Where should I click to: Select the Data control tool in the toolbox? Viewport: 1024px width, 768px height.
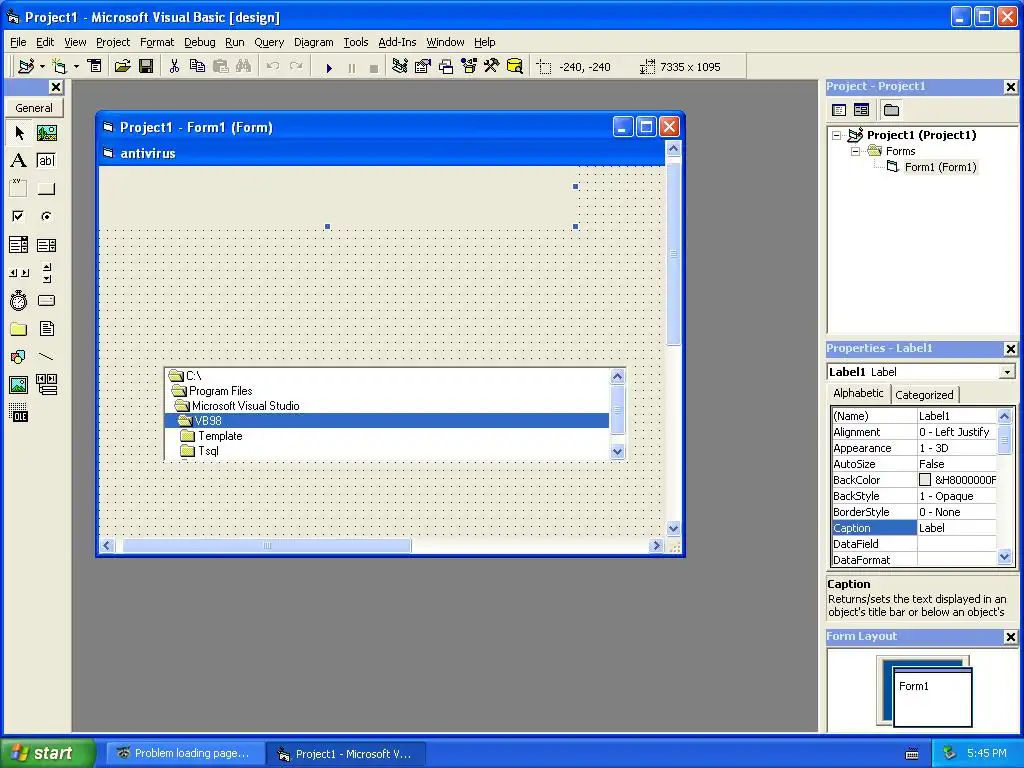pos(46,385)
